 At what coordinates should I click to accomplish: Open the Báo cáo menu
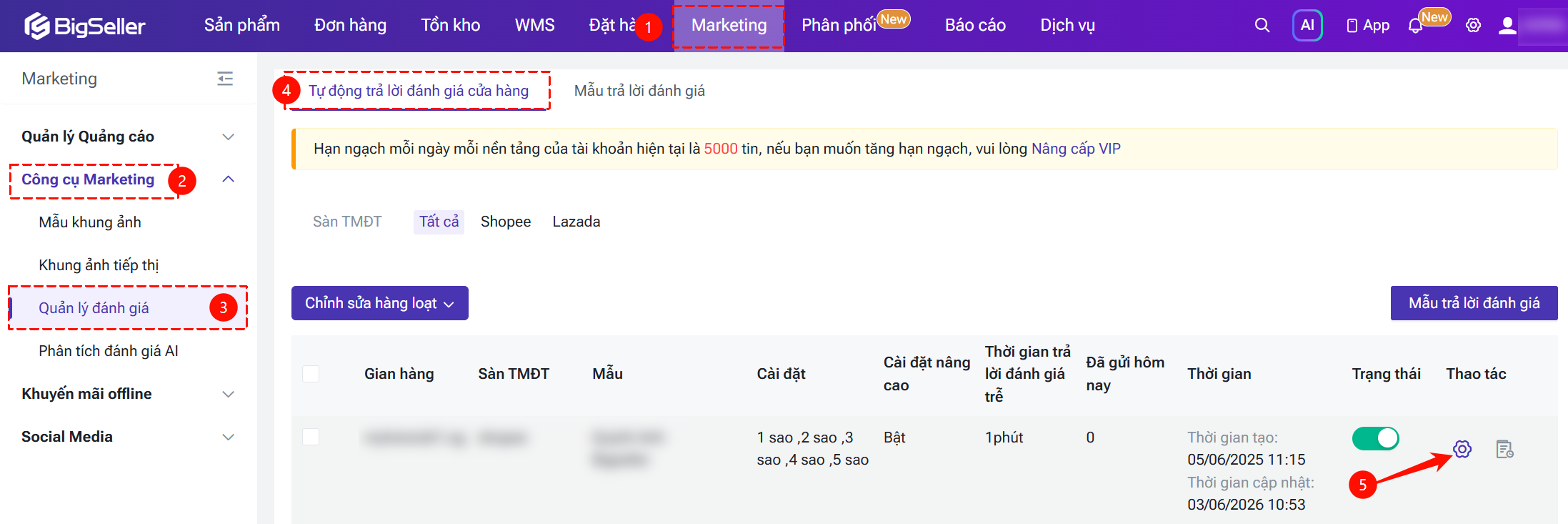point(975,26)
